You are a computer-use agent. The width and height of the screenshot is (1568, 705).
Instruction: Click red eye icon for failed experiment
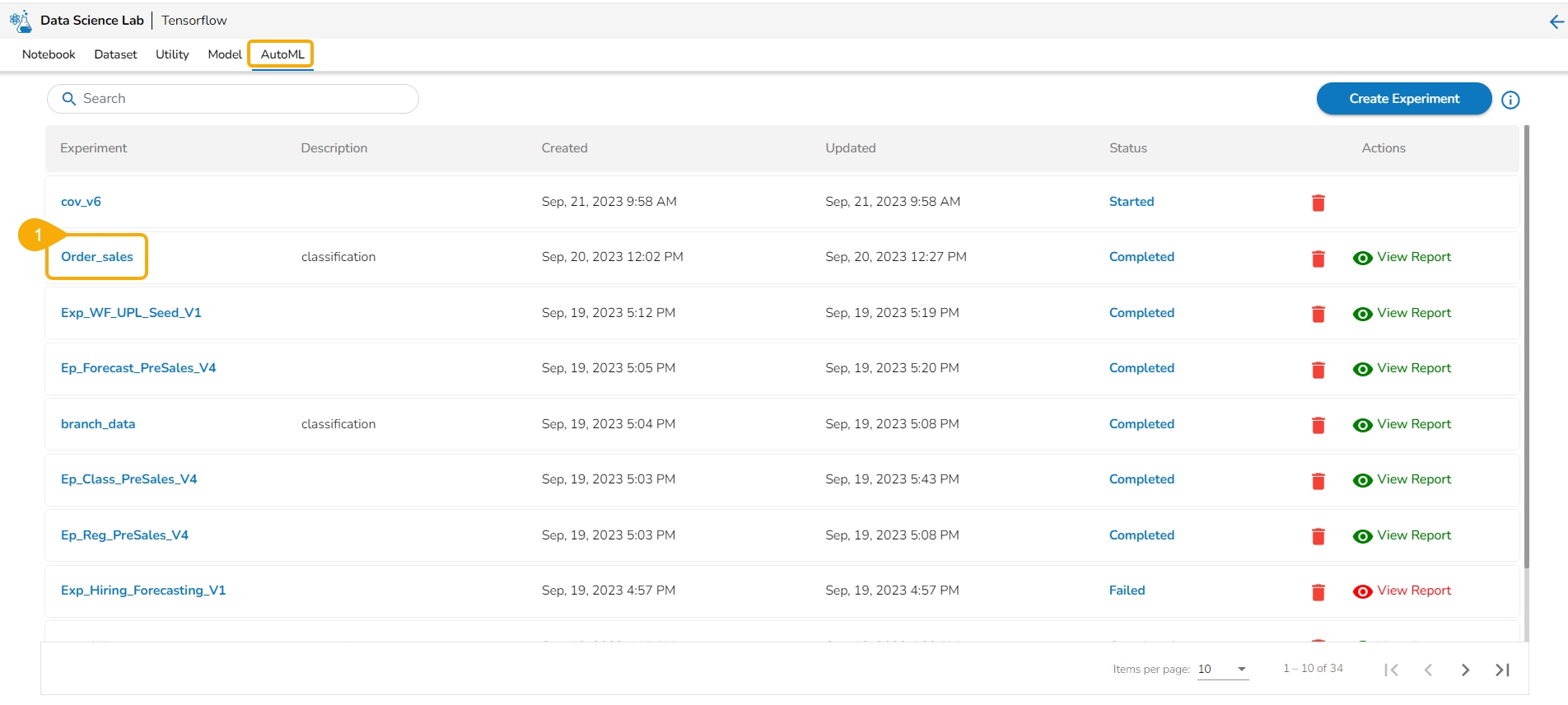point(1362,591)
